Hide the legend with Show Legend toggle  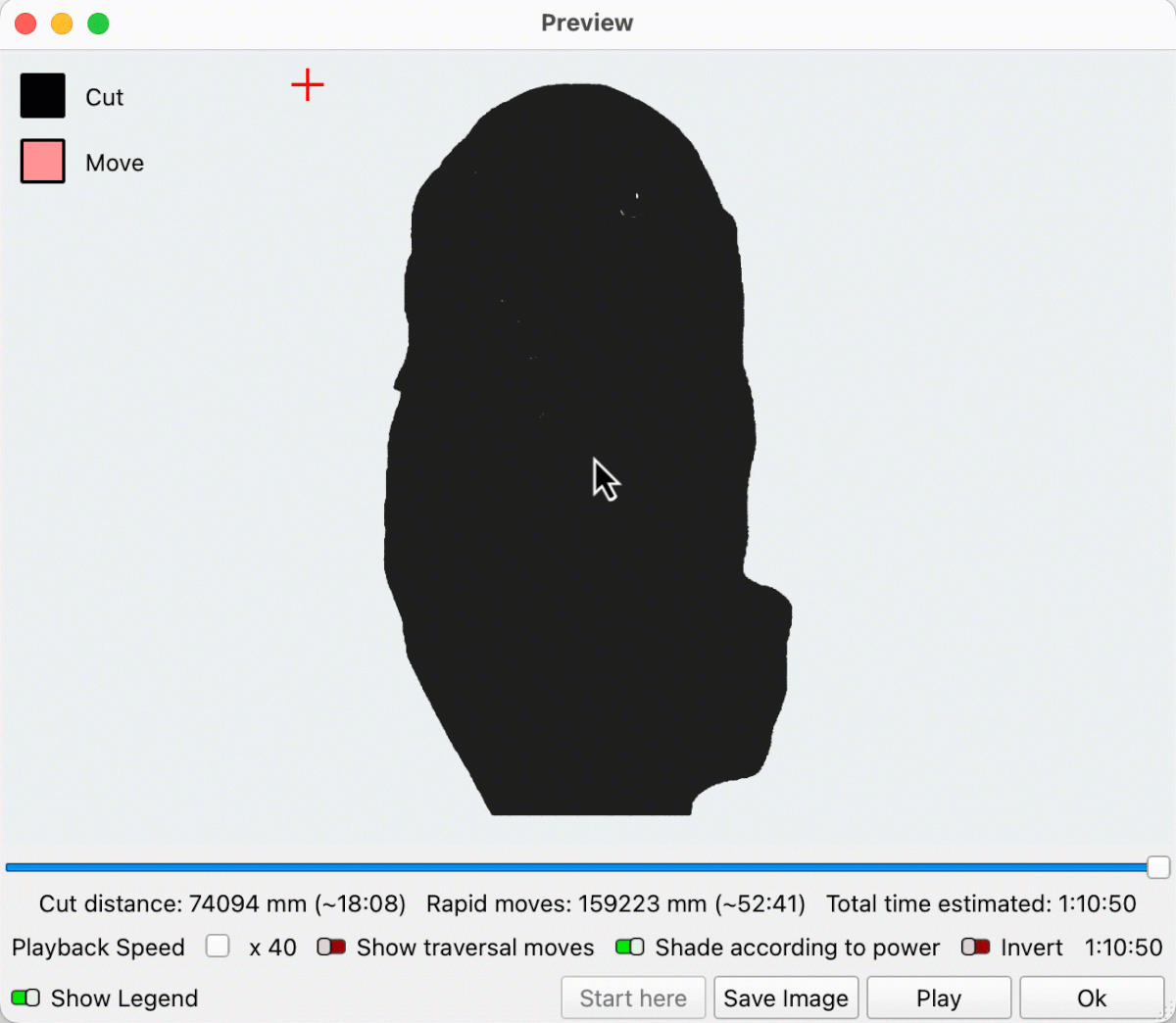25,999
